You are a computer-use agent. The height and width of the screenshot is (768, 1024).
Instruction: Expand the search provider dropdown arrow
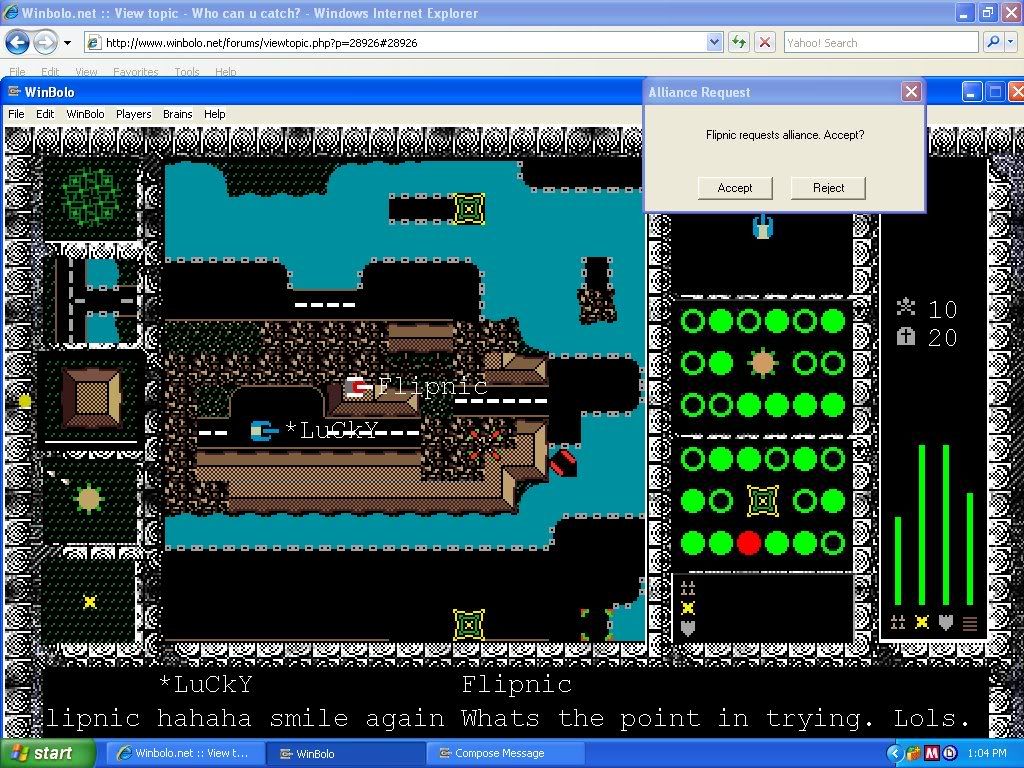[1011, 42]
